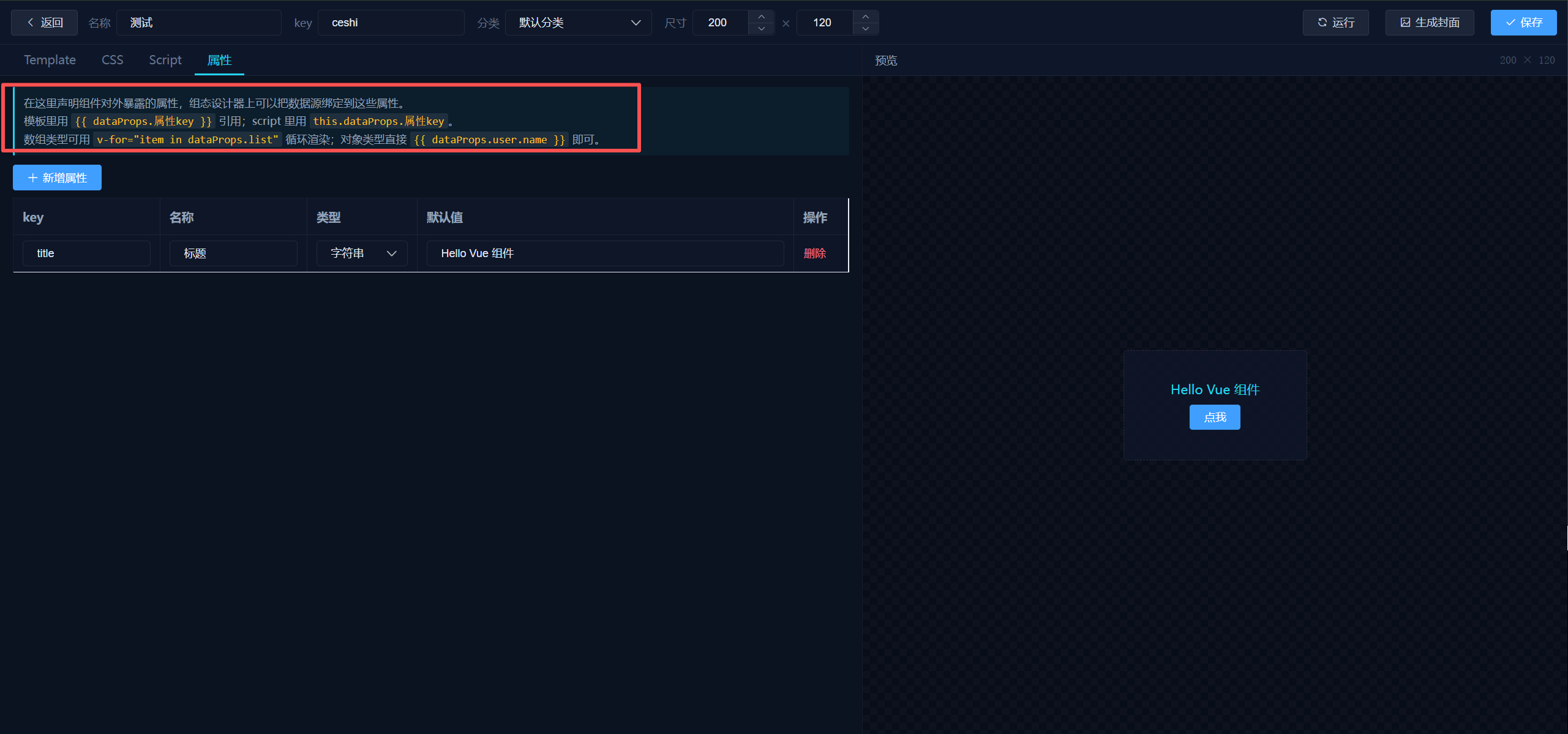Screen dimensions: 1568x734
Task: Click the this.dataProps.属性key code snippet
Action: pos(378,121)
